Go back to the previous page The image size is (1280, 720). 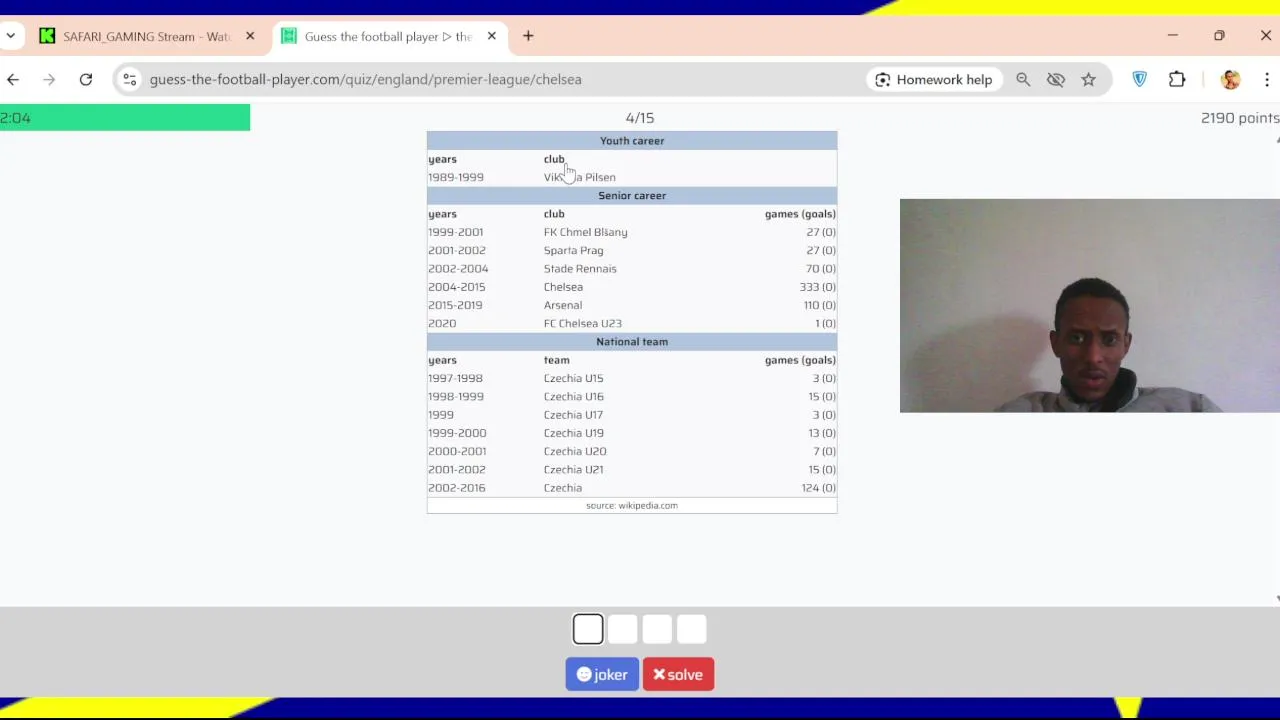point(13,79)
